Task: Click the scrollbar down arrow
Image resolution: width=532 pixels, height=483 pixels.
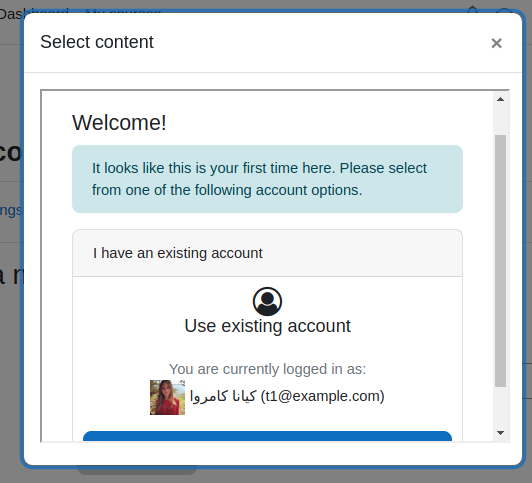Action: tap(500, 433)
